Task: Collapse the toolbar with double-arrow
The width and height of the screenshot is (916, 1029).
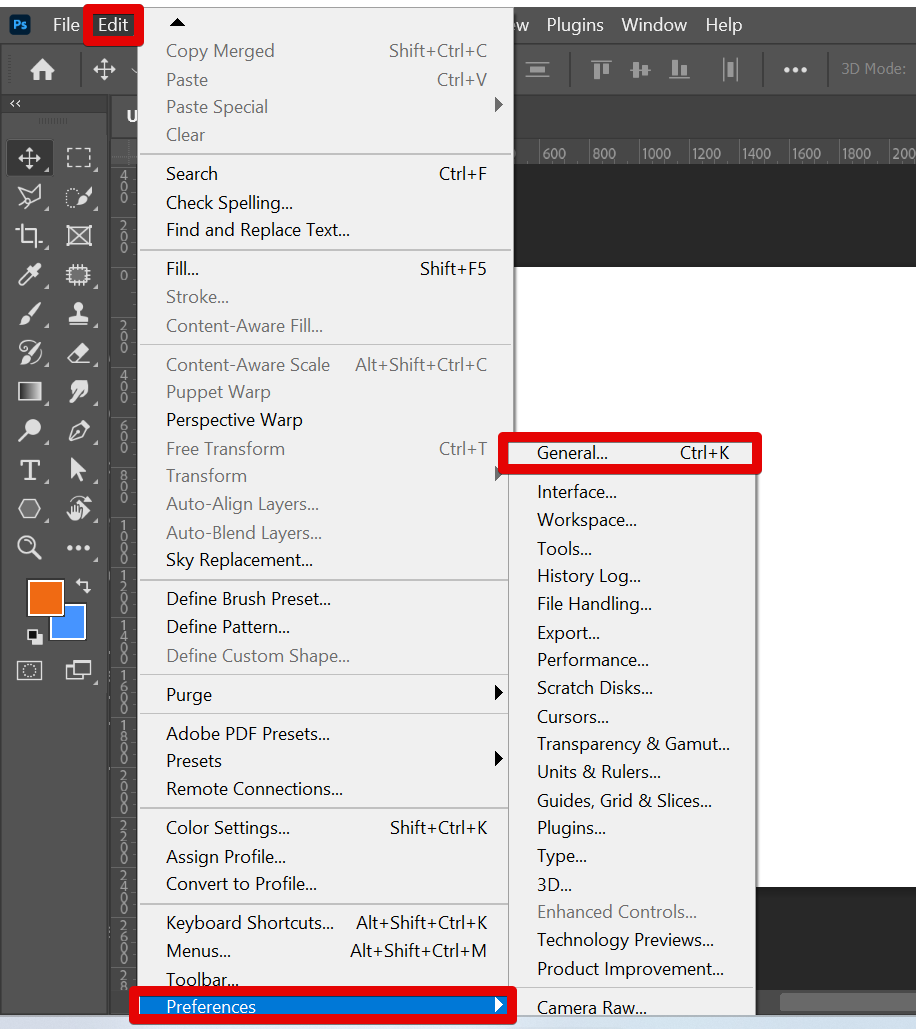Action: coord(16,103)
